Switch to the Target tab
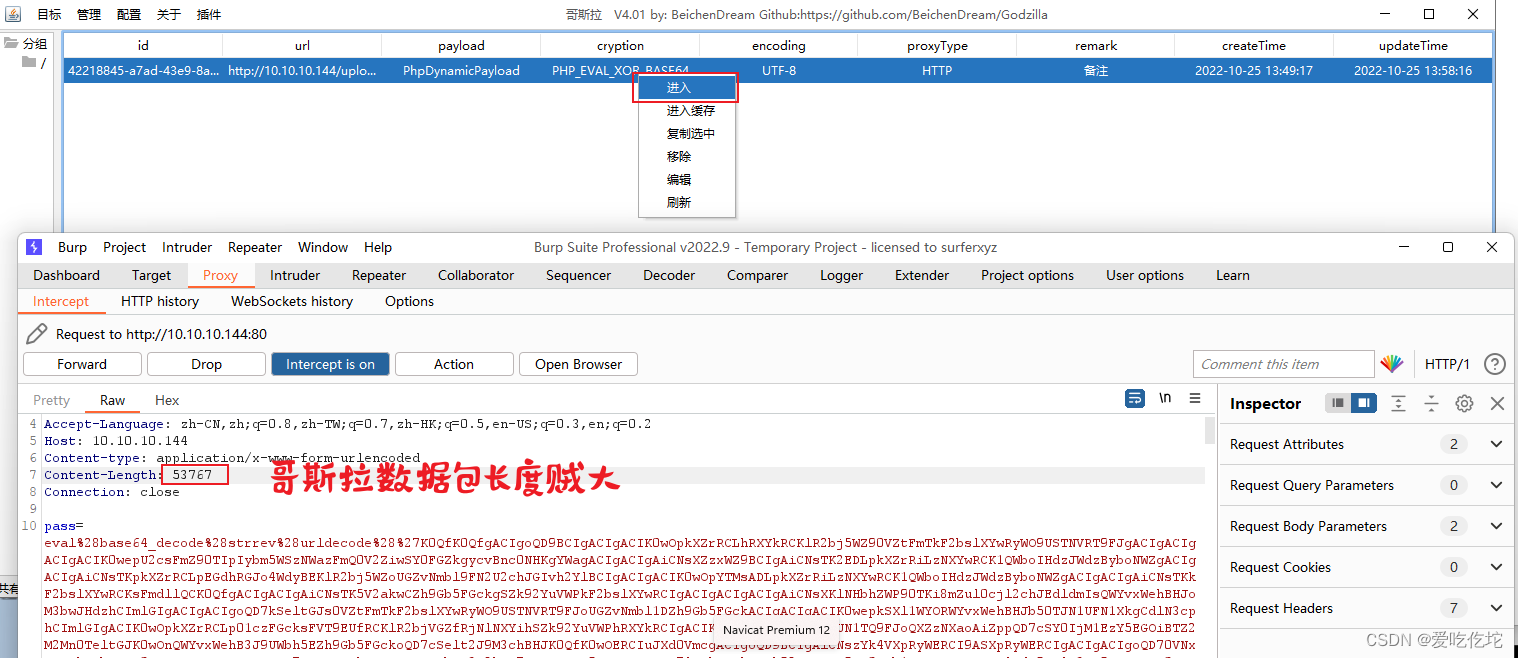This screenshot has height=658, width=1518. (152, 275)
